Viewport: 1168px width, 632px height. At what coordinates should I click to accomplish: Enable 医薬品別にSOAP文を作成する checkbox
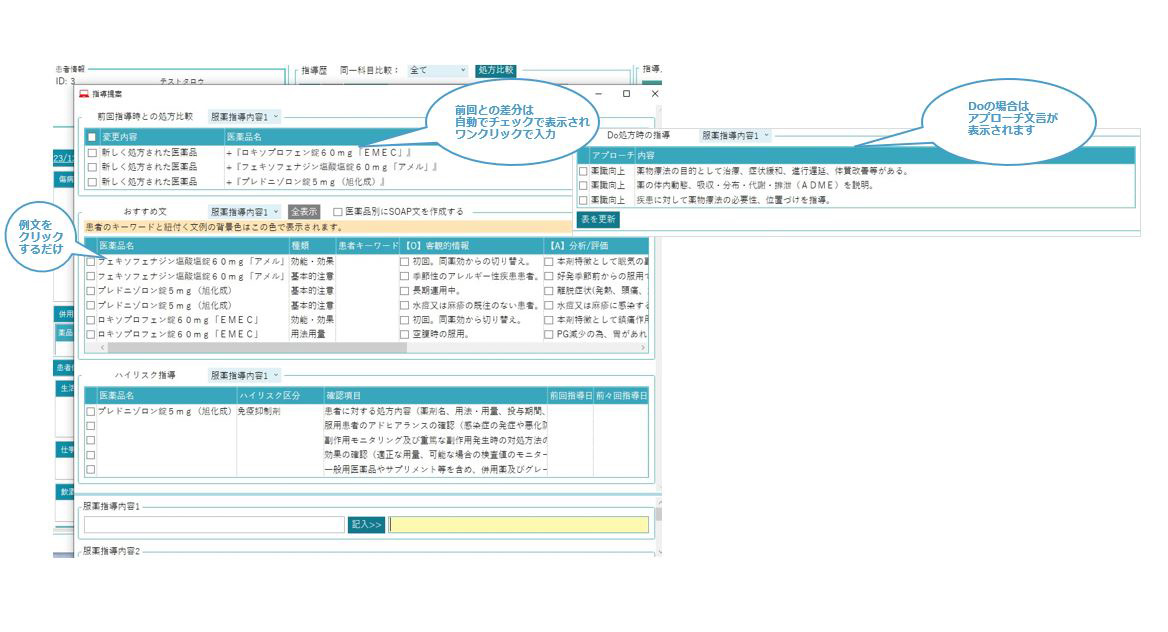[x=337, y=212]
